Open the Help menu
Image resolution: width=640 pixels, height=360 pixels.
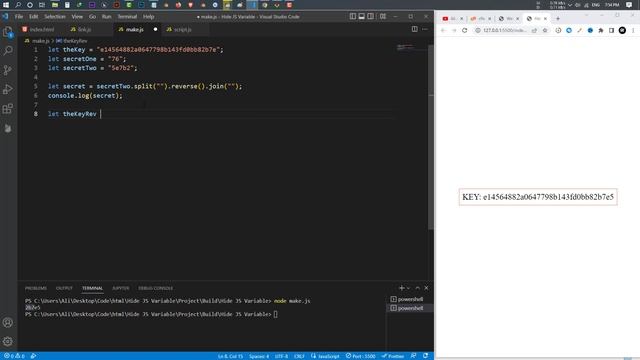click(149, 17)
